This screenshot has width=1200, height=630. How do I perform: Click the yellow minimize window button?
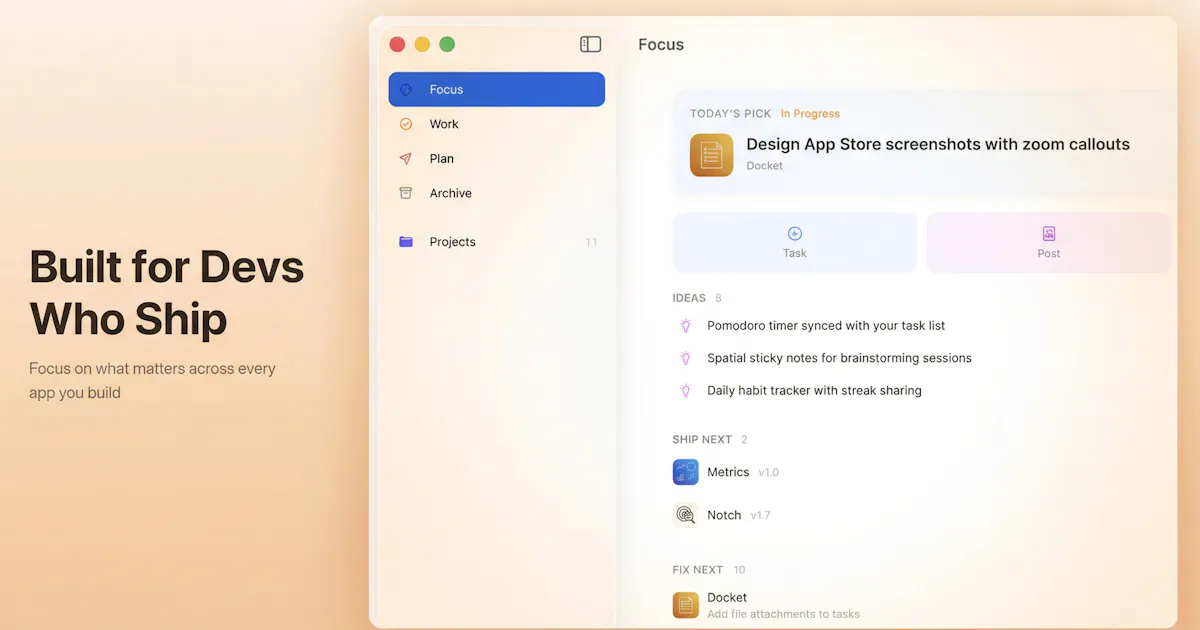[422, 44]
